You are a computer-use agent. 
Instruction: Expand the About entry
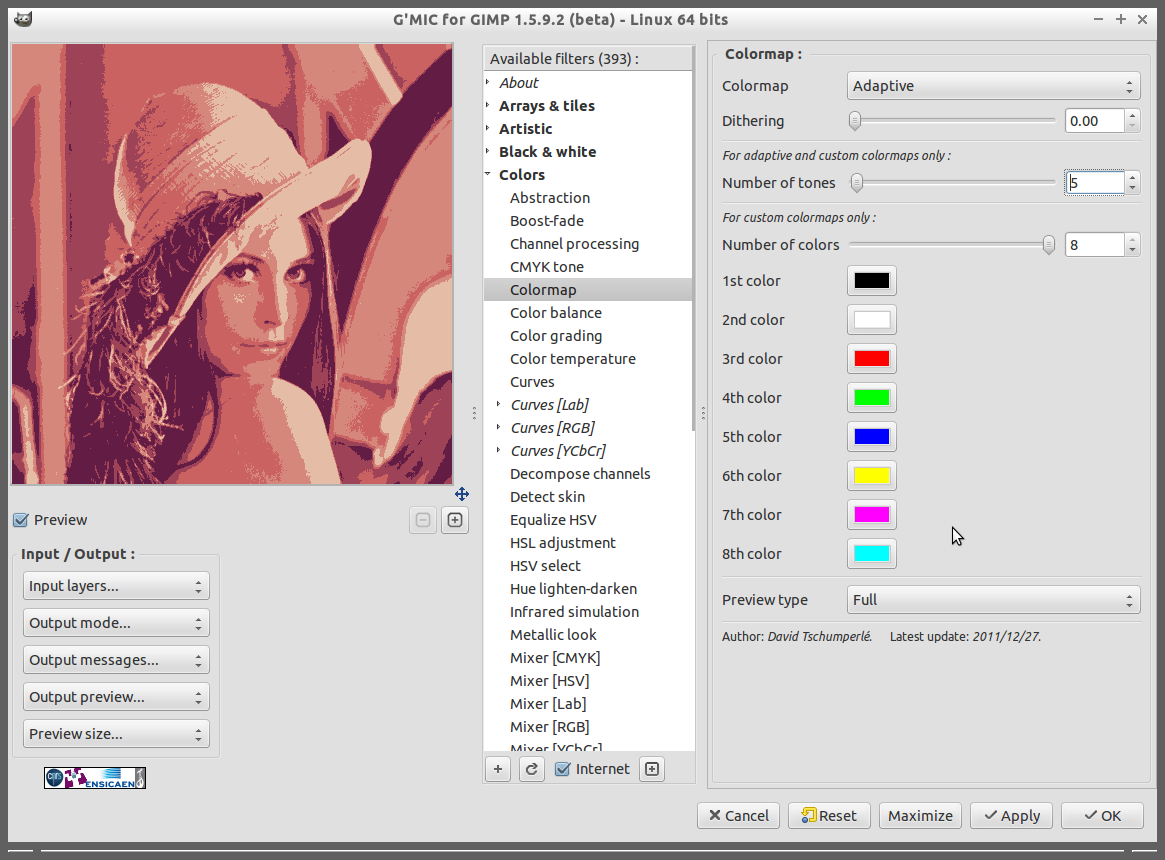coord(488,83)
